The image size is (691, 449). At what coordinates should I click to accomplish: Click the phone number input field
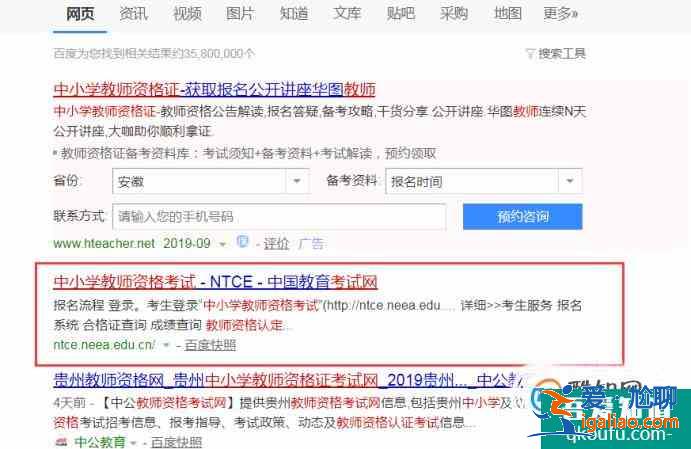(279, 216)
